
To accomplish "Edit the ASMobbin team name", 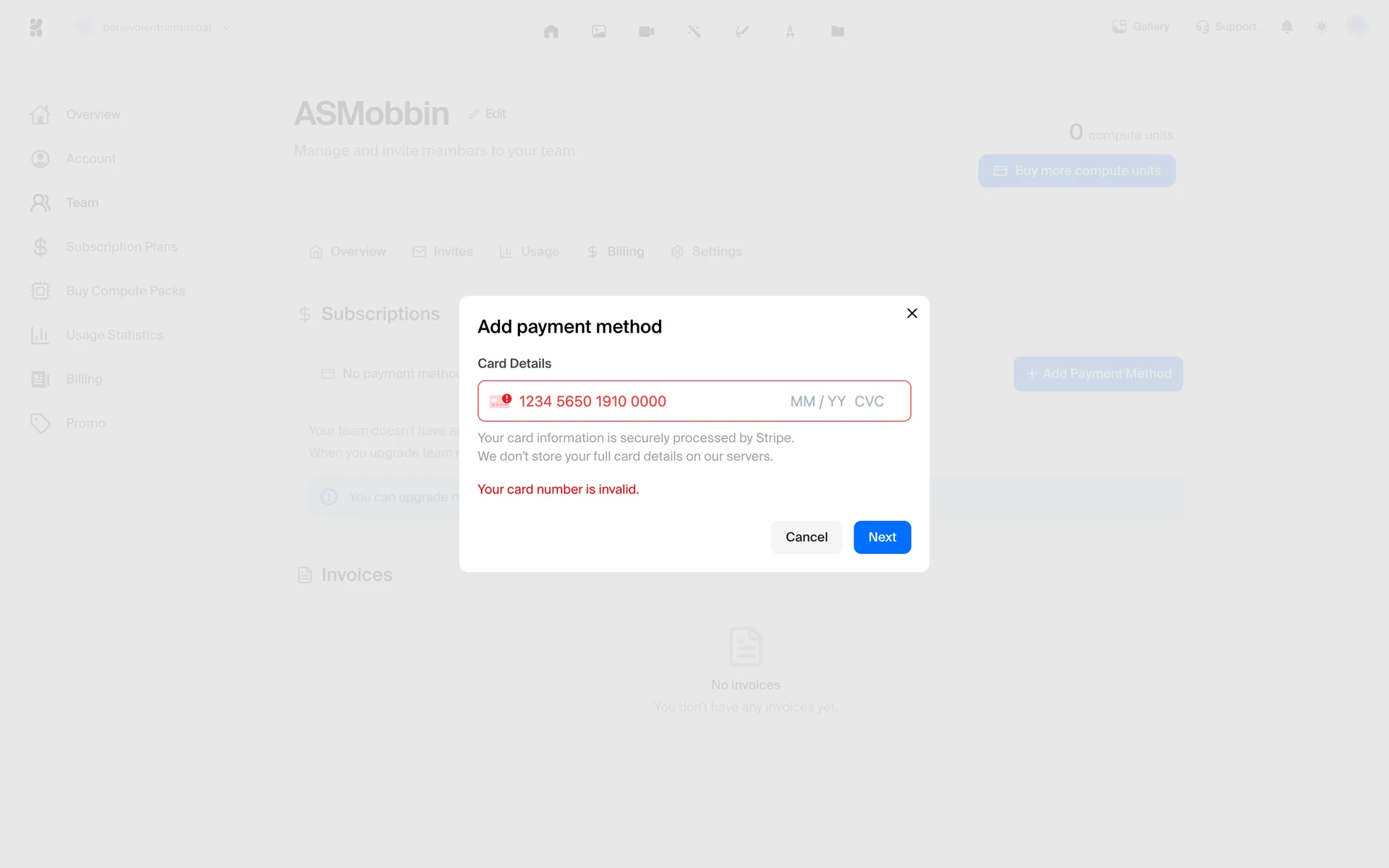I will tap(487, 114).
